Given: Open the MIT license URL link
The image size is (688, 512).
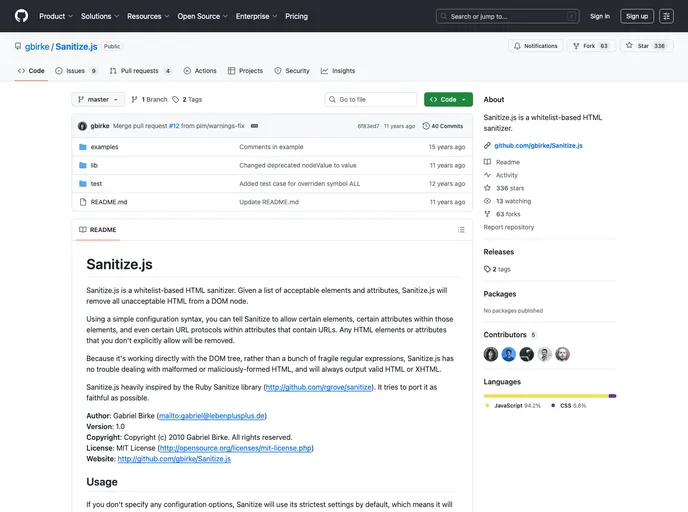Looking at the screenshot, I should pos(236,448).
